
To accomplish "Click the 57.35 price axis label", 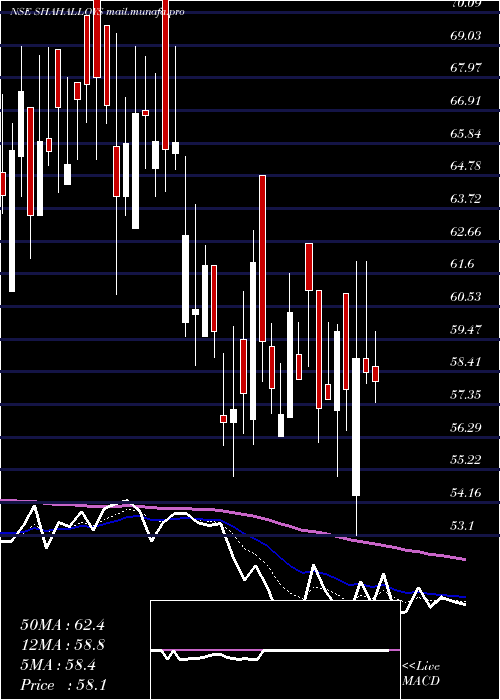I will (466, 395).
